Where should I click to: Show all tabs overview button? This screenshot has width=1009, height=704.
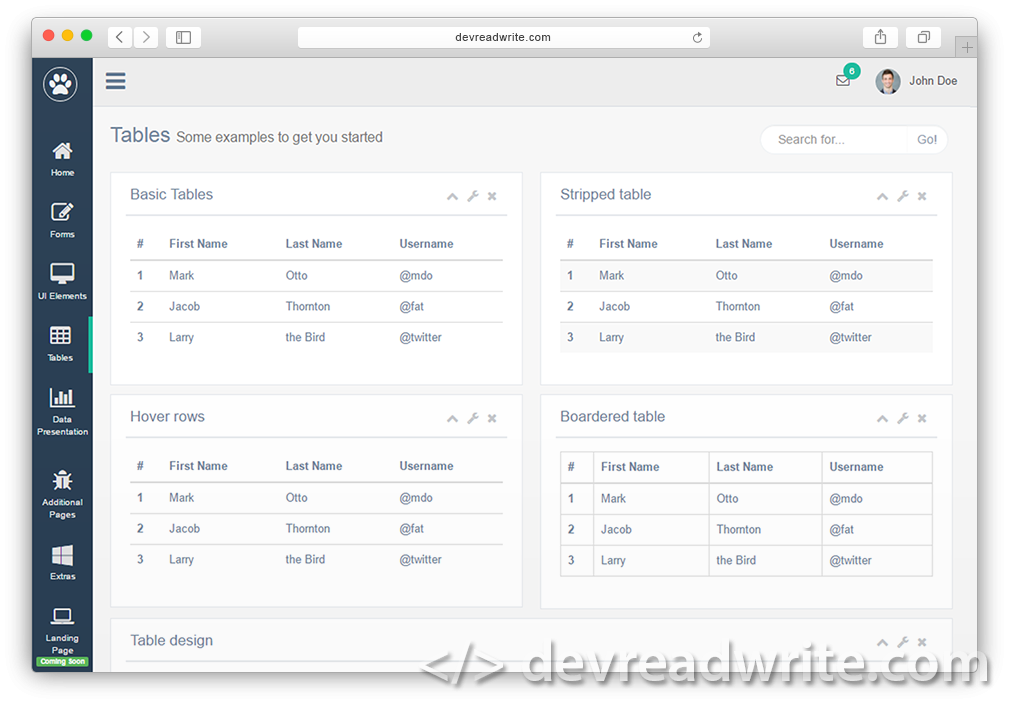923,37
